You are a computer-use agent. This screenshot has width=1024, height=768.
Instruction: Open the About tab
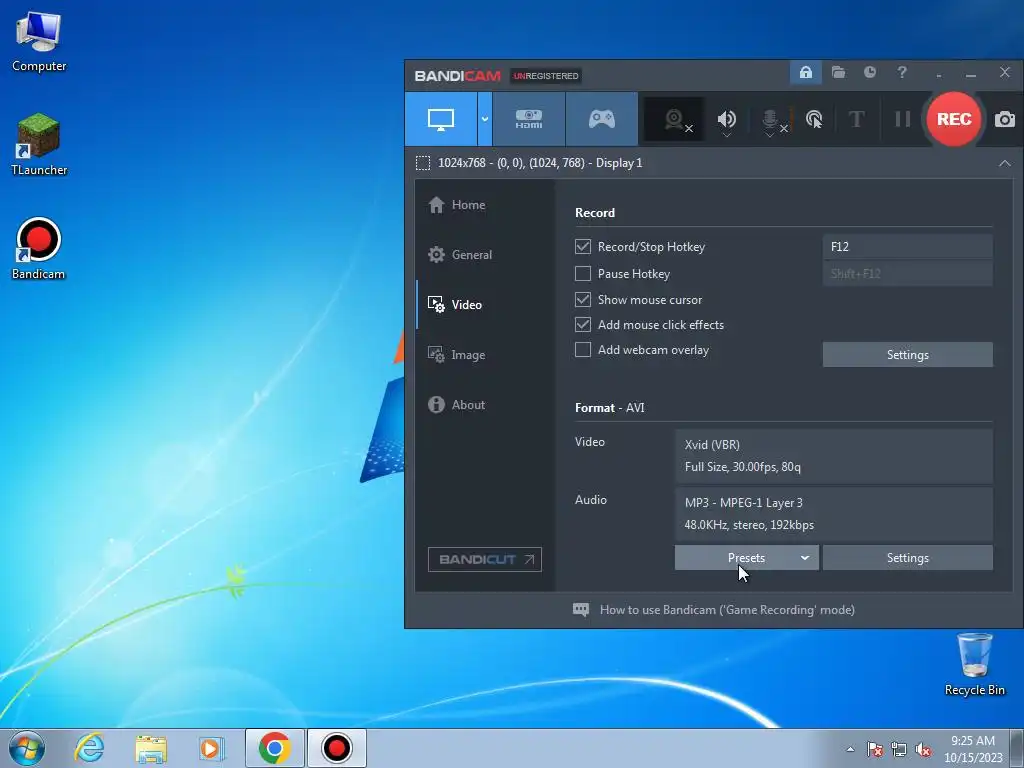(484, 405)
